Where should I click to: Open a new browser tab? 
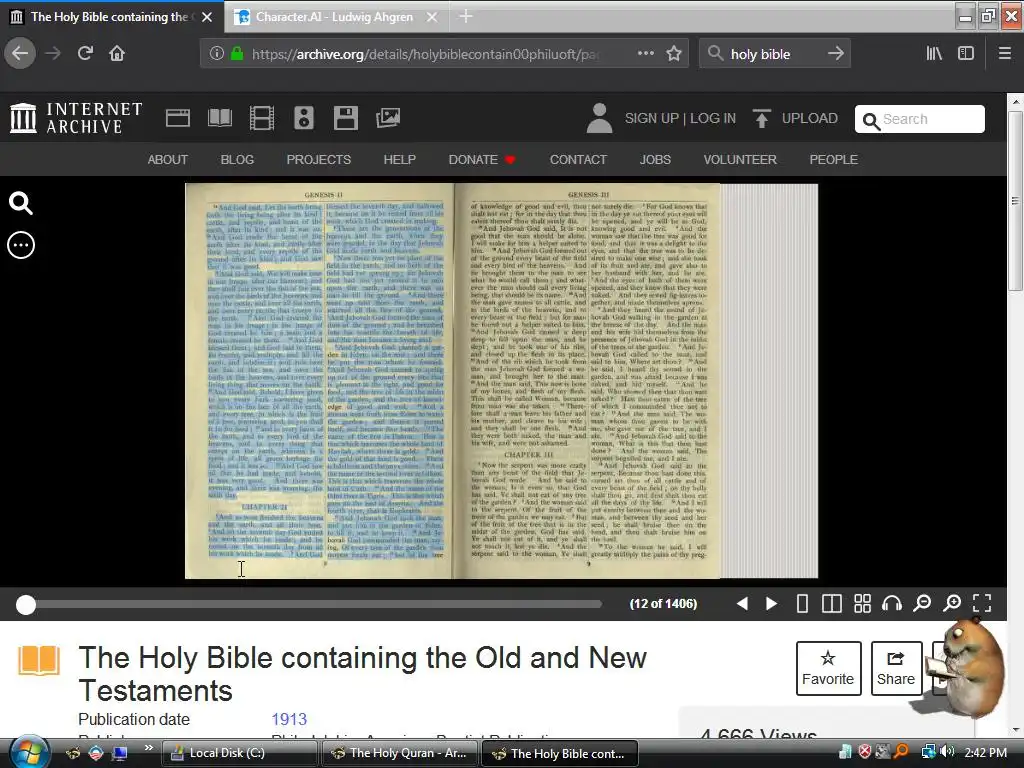(x=466, y=16)
